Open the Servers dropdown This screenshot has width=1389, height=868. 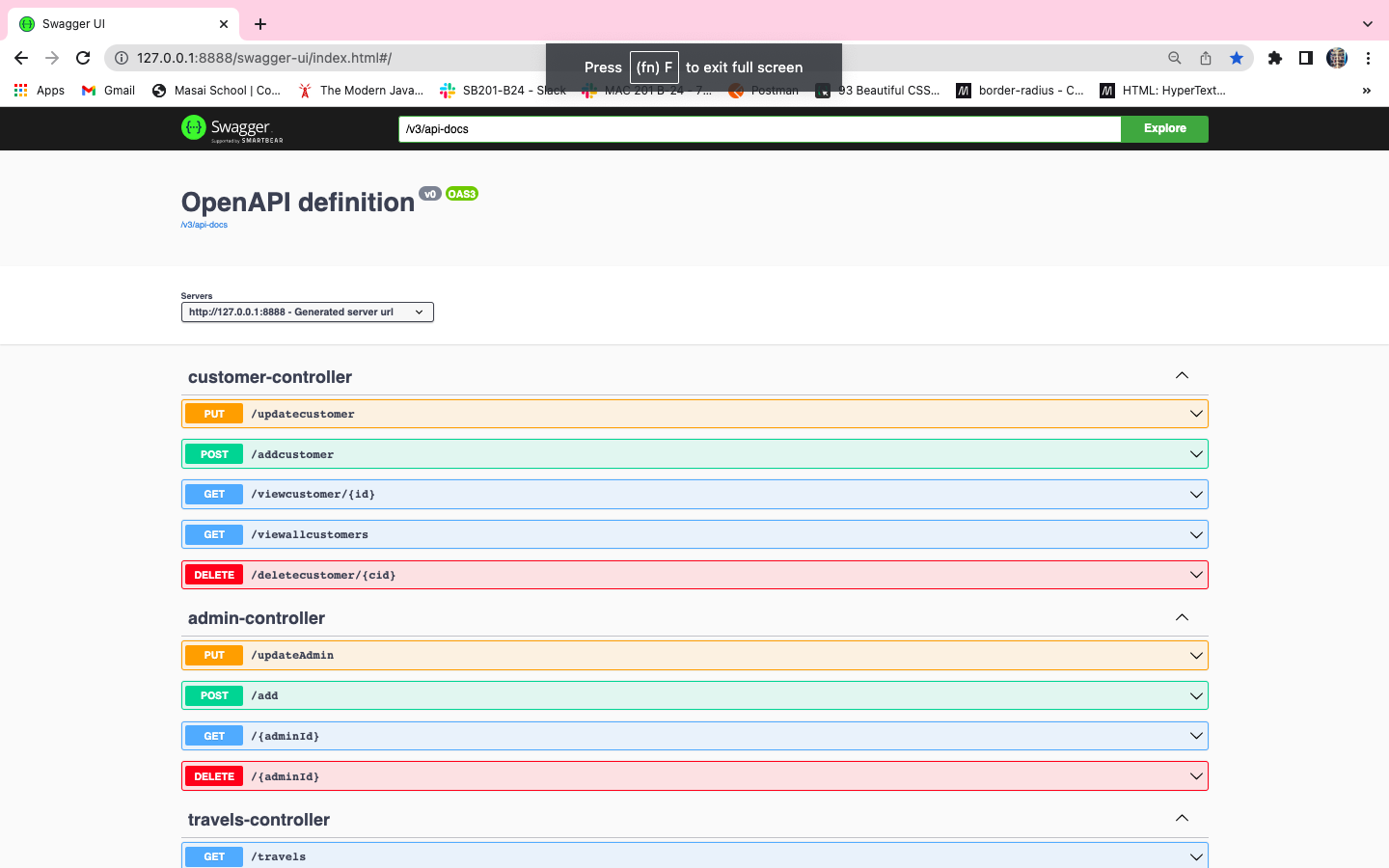[307, 312]
